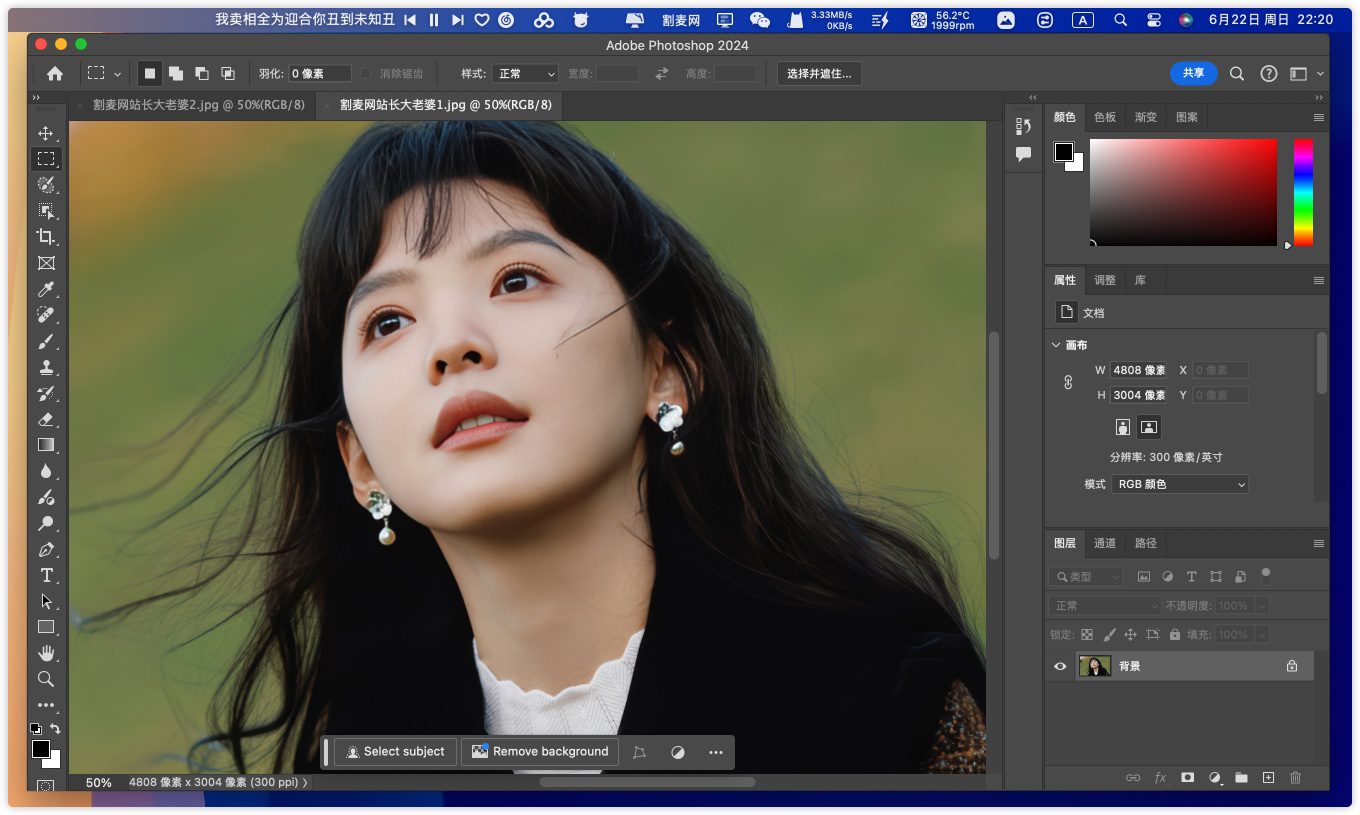1360x815 pixels.
Task: Click the Select subject button
Action: pyautogui.click(x=395, y=752)
